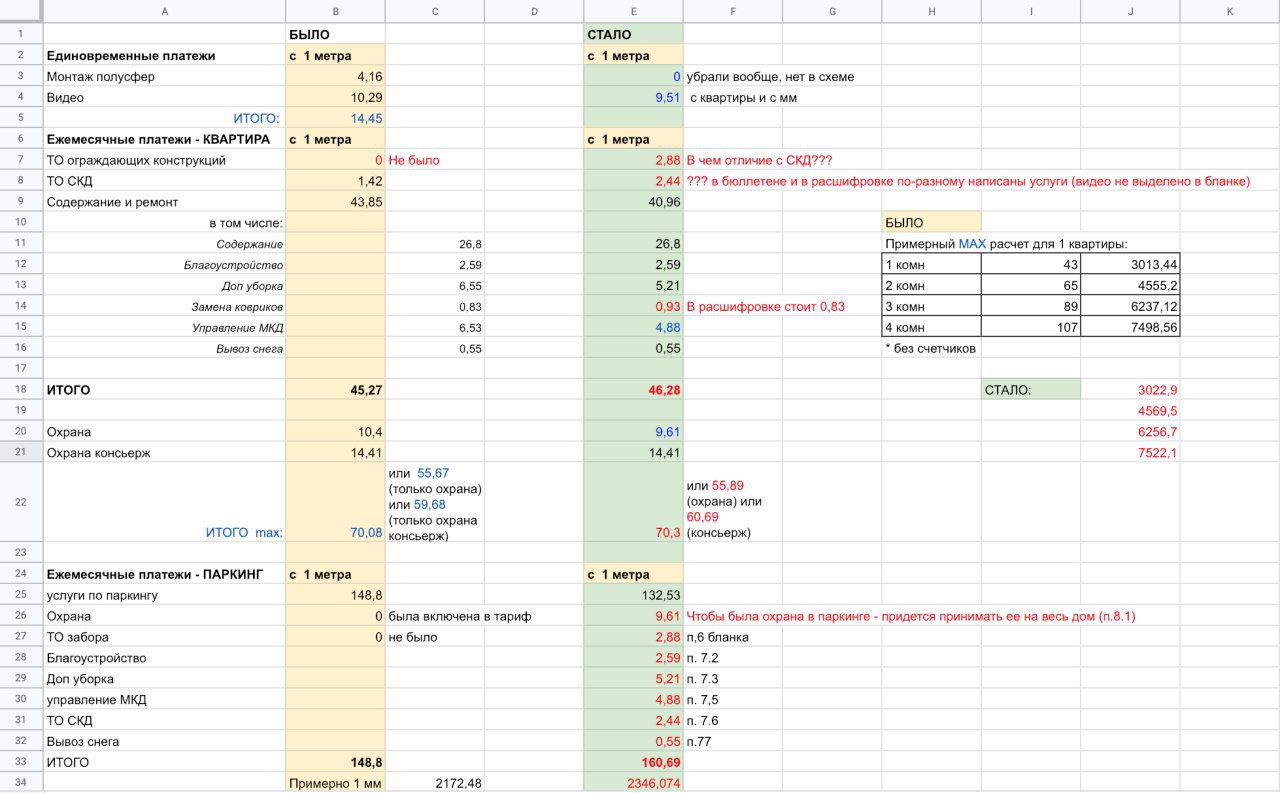Image resolution: width=1280 pixels, height=793 pixels.
Task: Select row 22 header
Action: coord(21,503)
